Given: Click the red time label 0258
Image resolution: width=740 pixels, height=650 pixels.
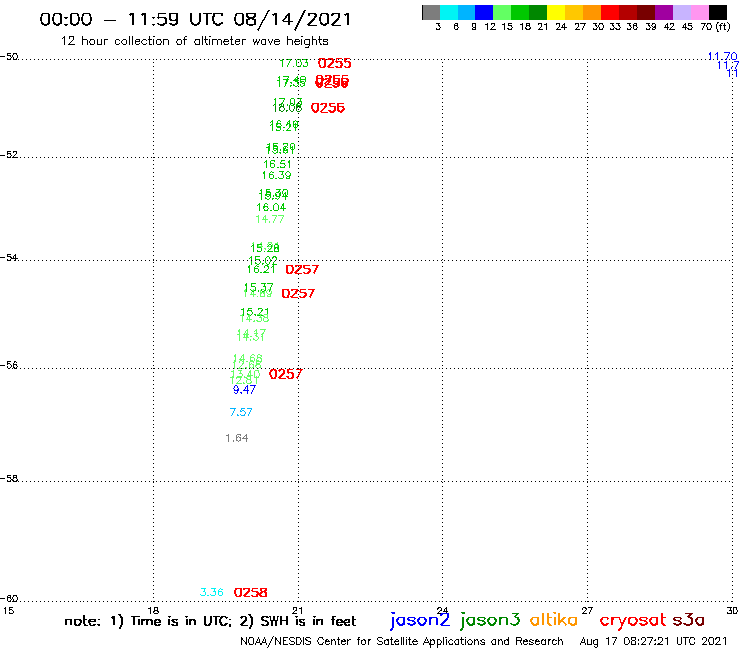Looking at the screenshot, I should (x=250, y=592).
